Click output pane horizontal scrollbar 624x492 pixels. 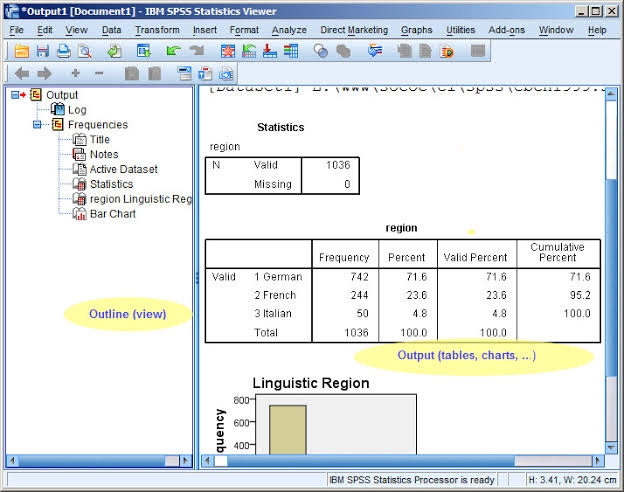(x=401, y=461)
